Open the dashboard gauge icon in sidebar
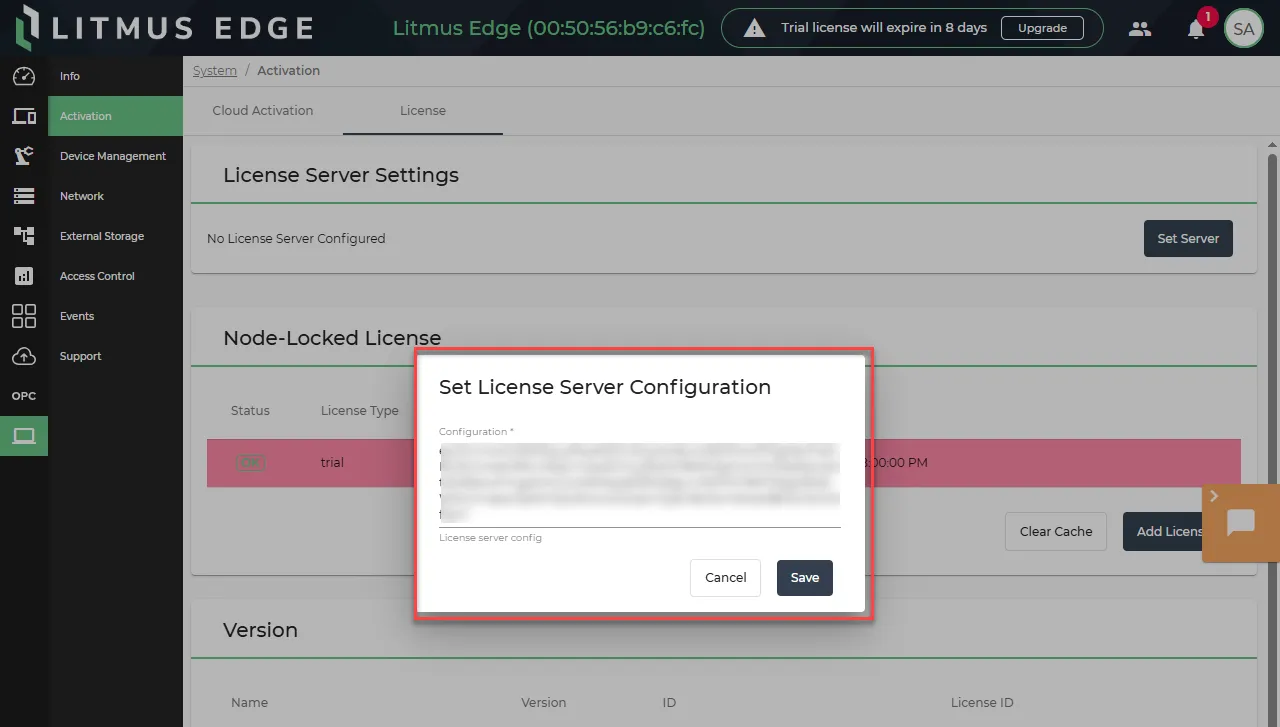 coord(24,76)
